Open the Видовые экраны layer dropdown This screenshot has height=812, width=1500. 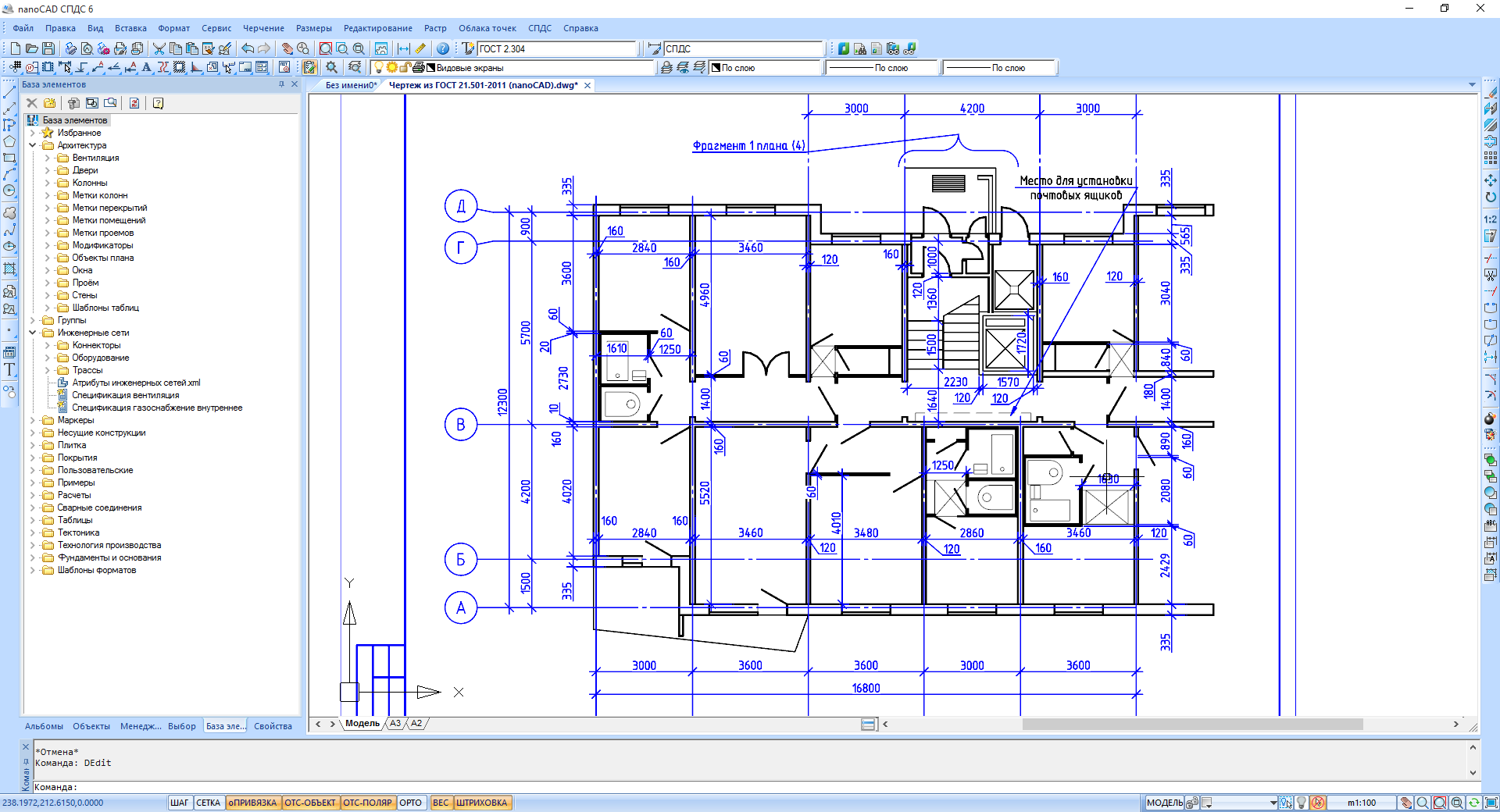pos(512,68)
